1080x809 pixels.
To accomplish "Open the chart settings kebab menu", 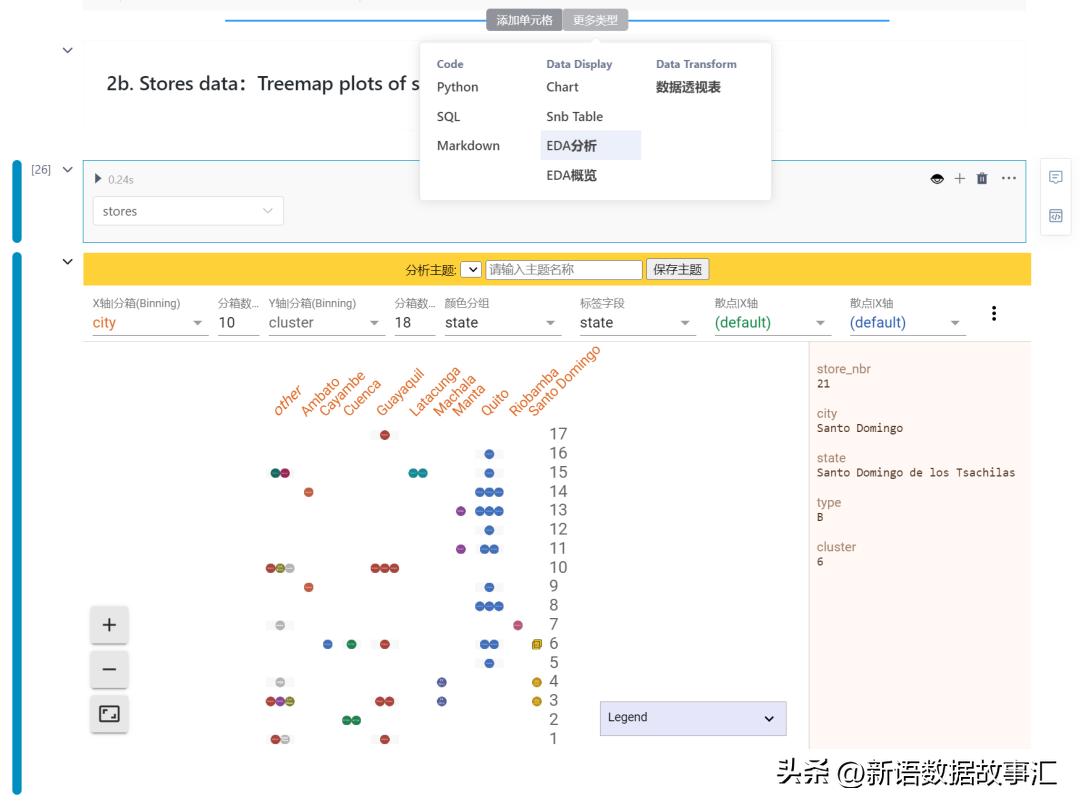I will (x=994, y=313).
